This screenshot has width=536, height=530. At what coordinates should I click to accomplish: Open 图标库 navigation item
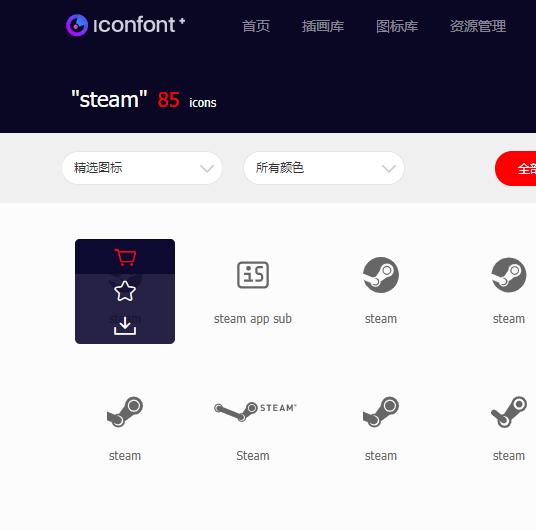397,26
